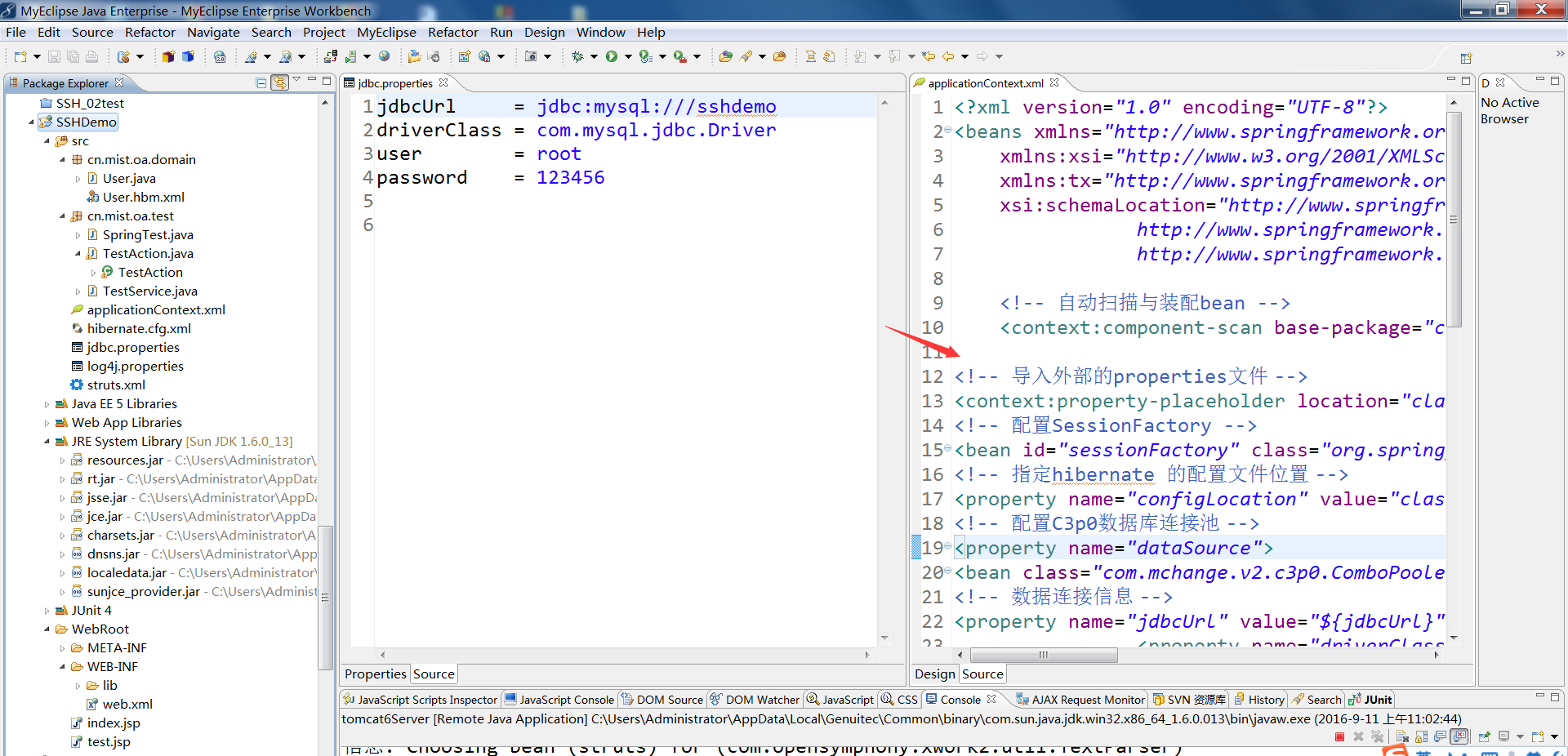Click applicationContext.xml vertical scrollbar thumb
Image resolution: width=1568 pixels, height=756 pixels.
(x=1454, y=220)
